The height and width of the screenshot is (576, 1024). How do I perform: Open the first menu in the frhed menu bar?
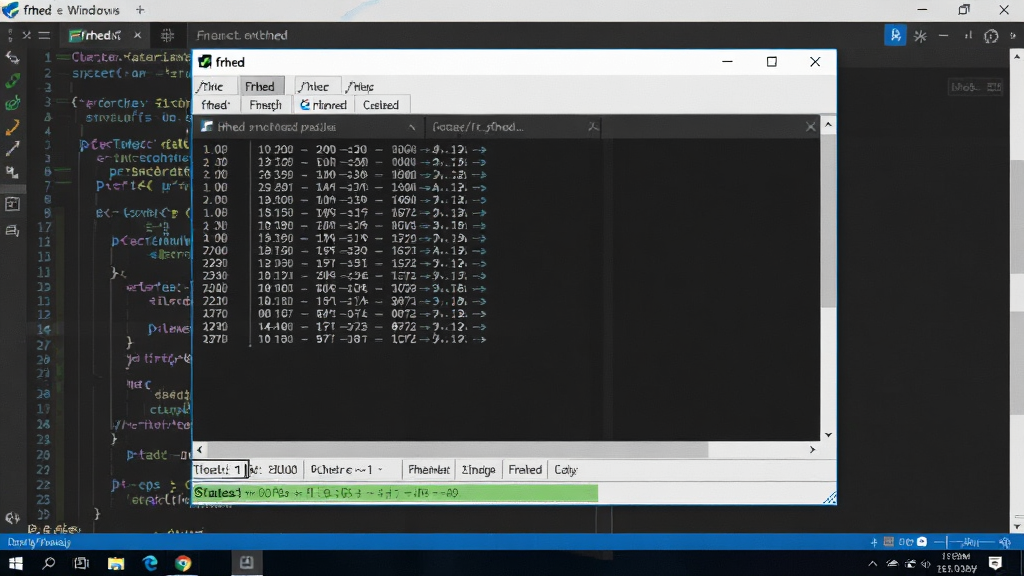click(210, 86)
